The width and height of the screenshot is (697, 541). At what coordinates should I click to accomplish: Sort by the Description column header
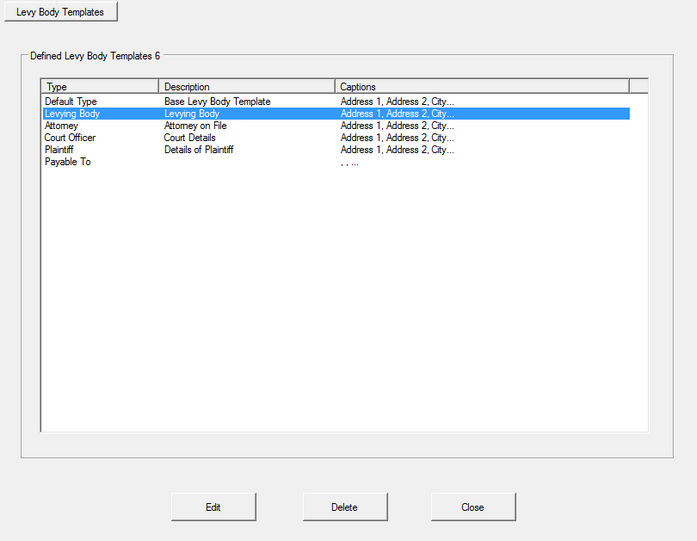tap(246, 86)
